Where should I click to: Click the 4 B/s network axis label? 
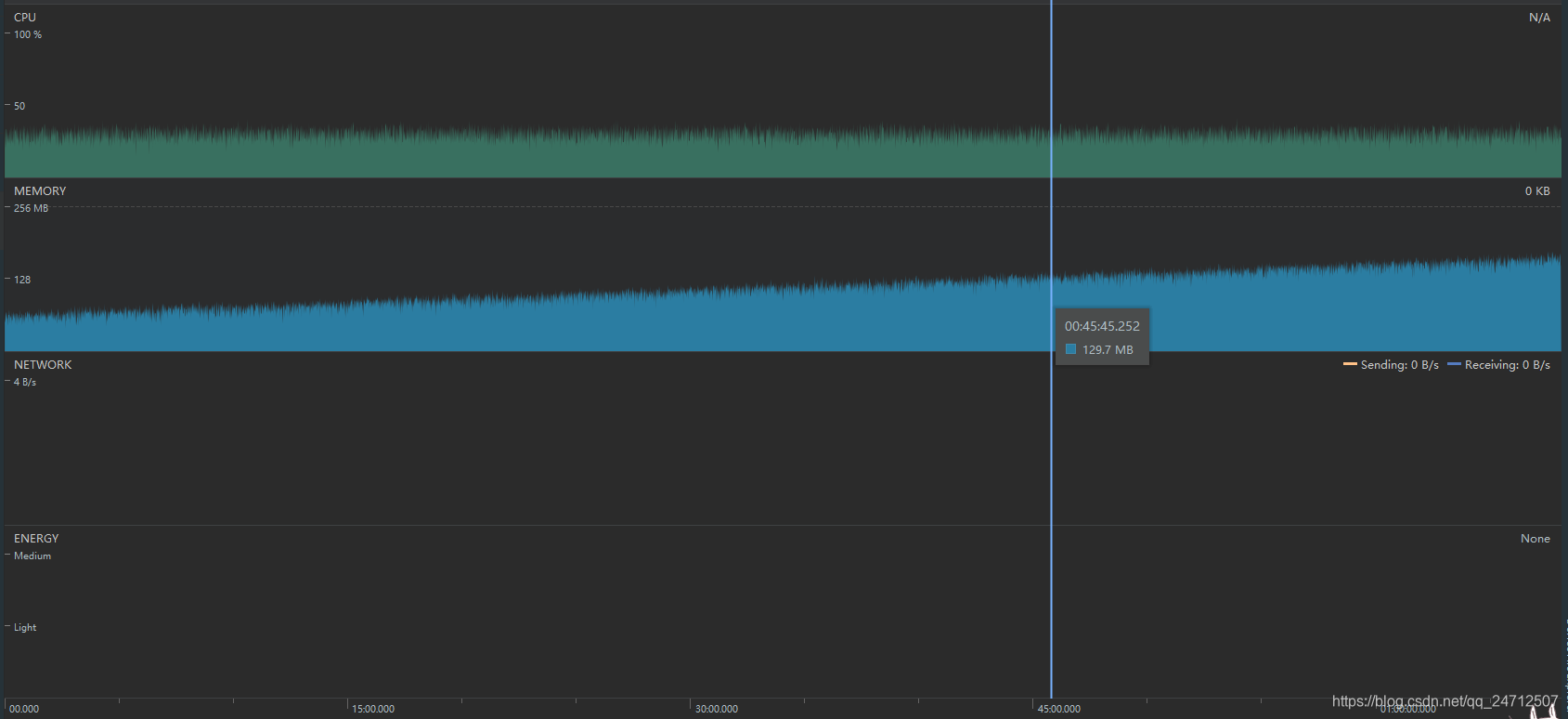(x=25, y=382)
